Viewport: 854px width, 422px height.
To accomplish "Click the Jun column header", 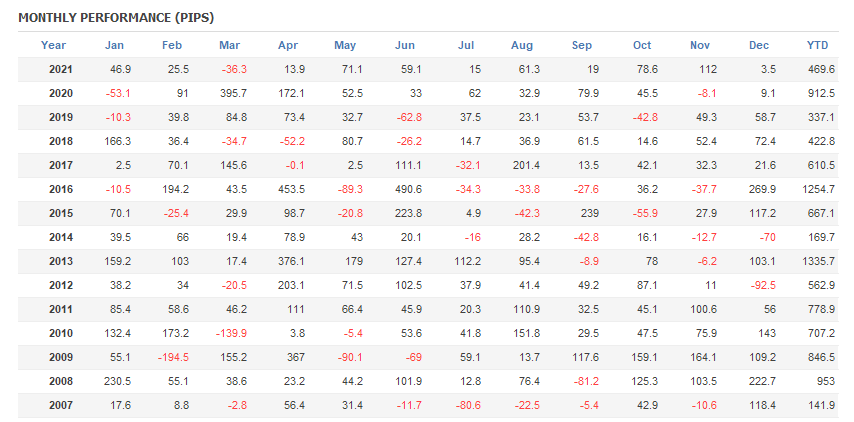I will point(405,45).
